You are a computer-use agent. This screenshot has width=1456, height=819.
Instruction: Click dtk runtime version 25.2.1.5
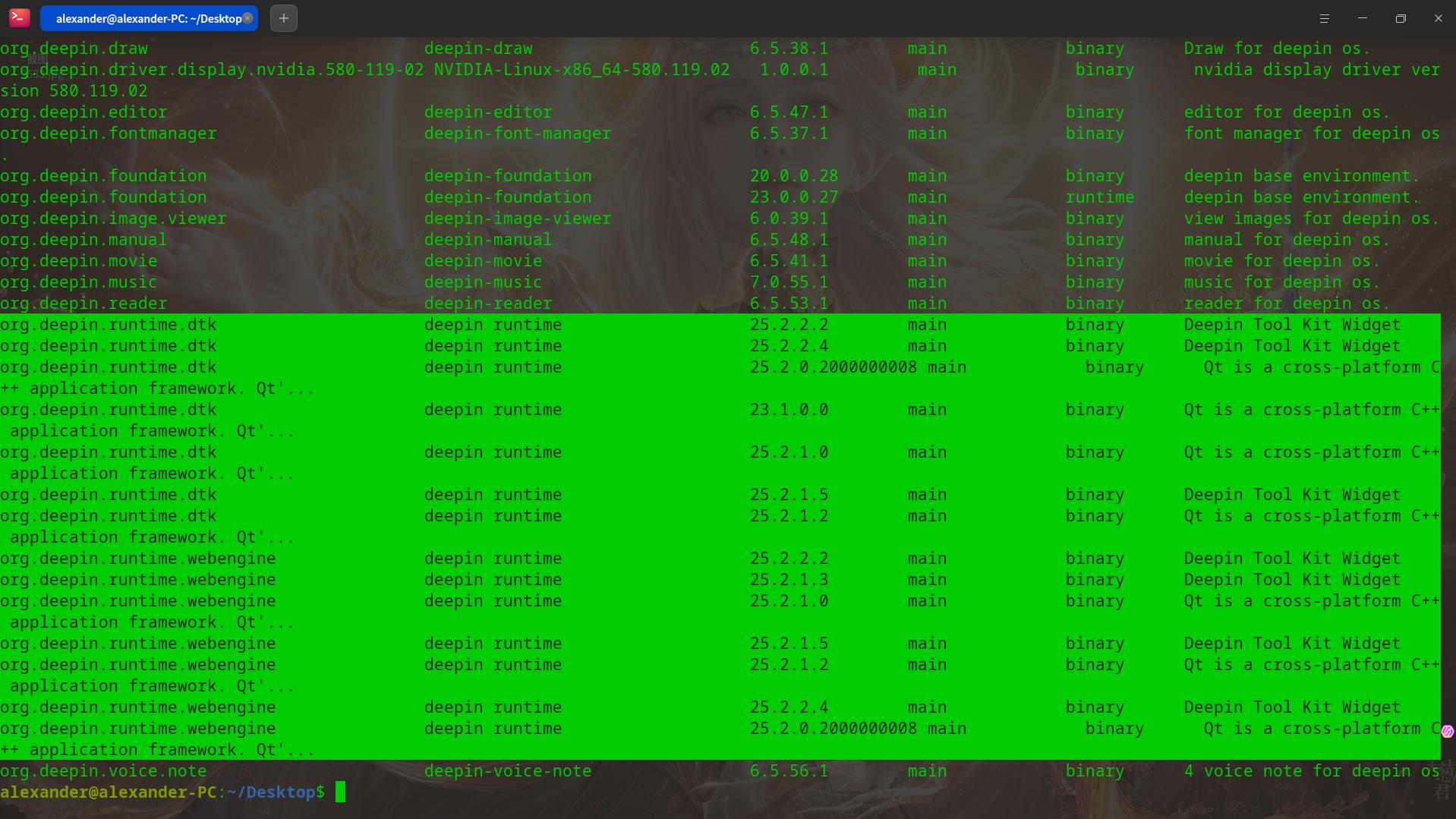(x=789, y=495)
